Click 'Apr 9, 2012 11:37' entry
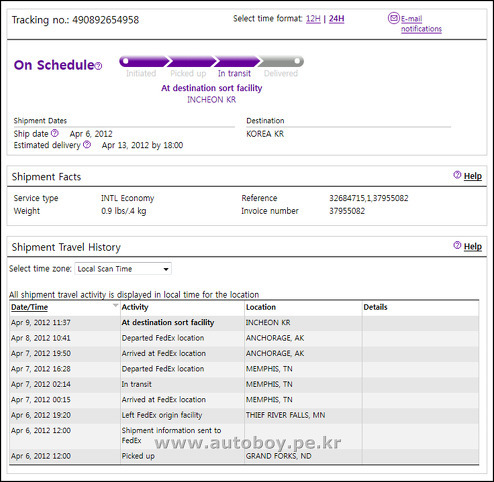 41,322
